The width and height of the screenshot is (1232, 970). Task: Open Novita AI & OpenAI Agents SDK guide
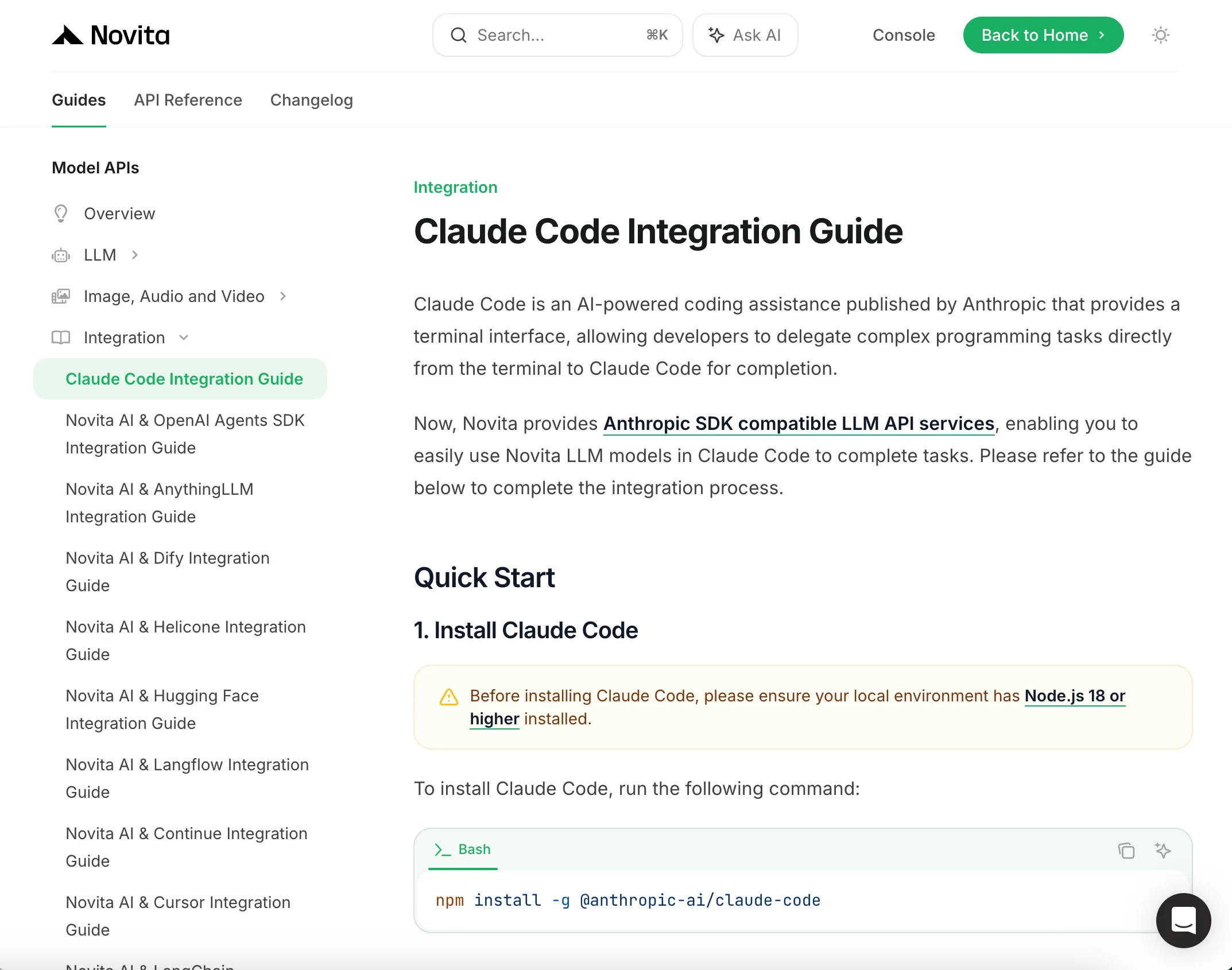click(185, 434)
